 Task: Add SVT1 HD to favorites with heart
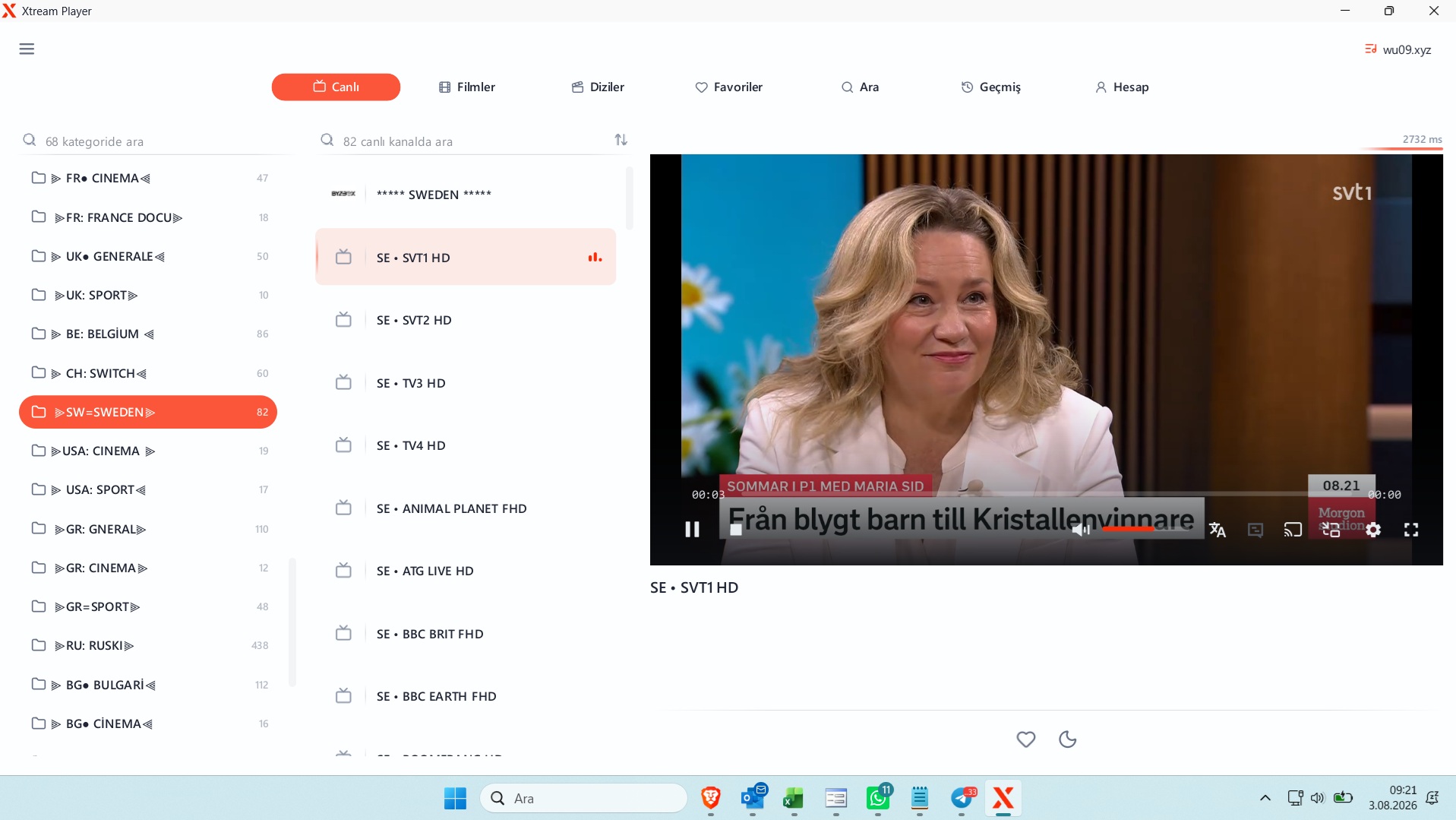pos(1026,739)
